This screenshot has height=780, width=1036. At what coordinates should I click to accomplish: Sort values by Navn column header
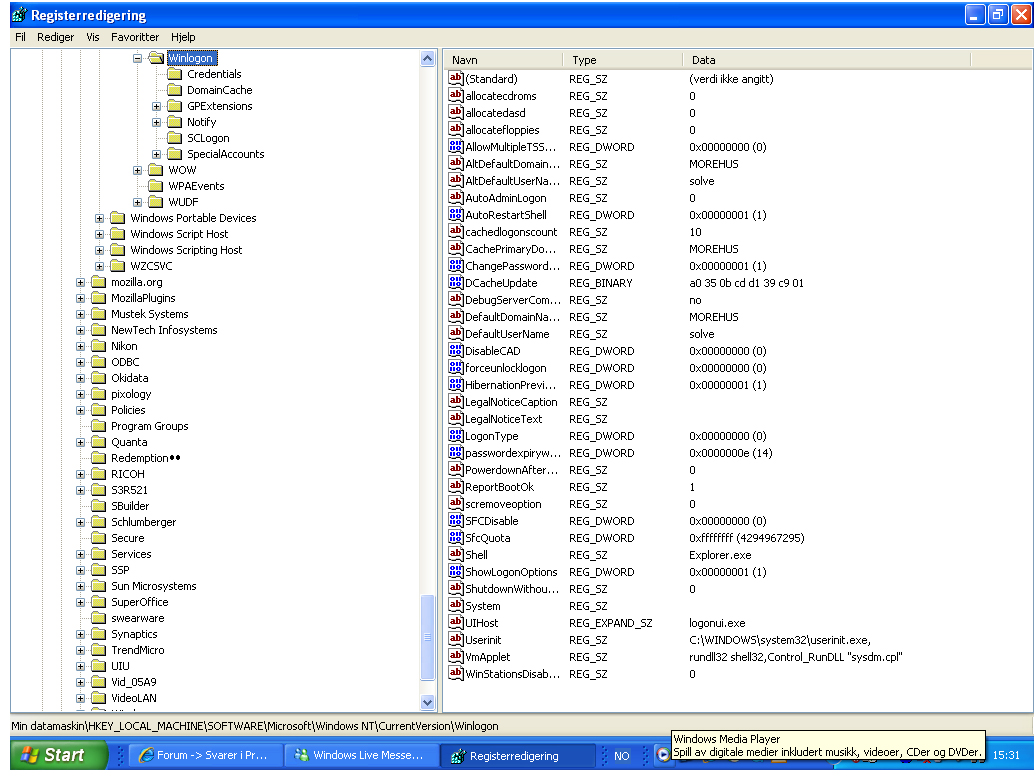pyautogui.click(x=503, y=59)
